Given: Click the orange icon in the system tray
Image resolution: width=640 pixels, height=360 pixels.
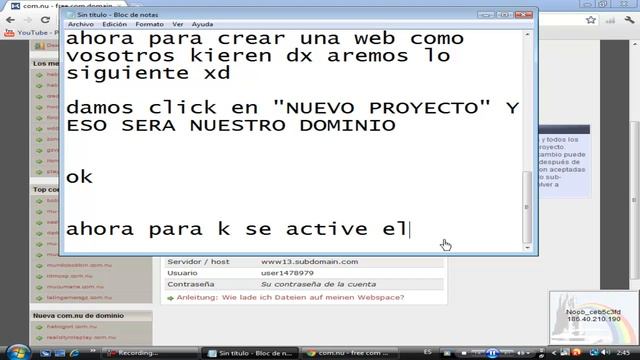Looking at the screenshot, I should coord(576,353).
